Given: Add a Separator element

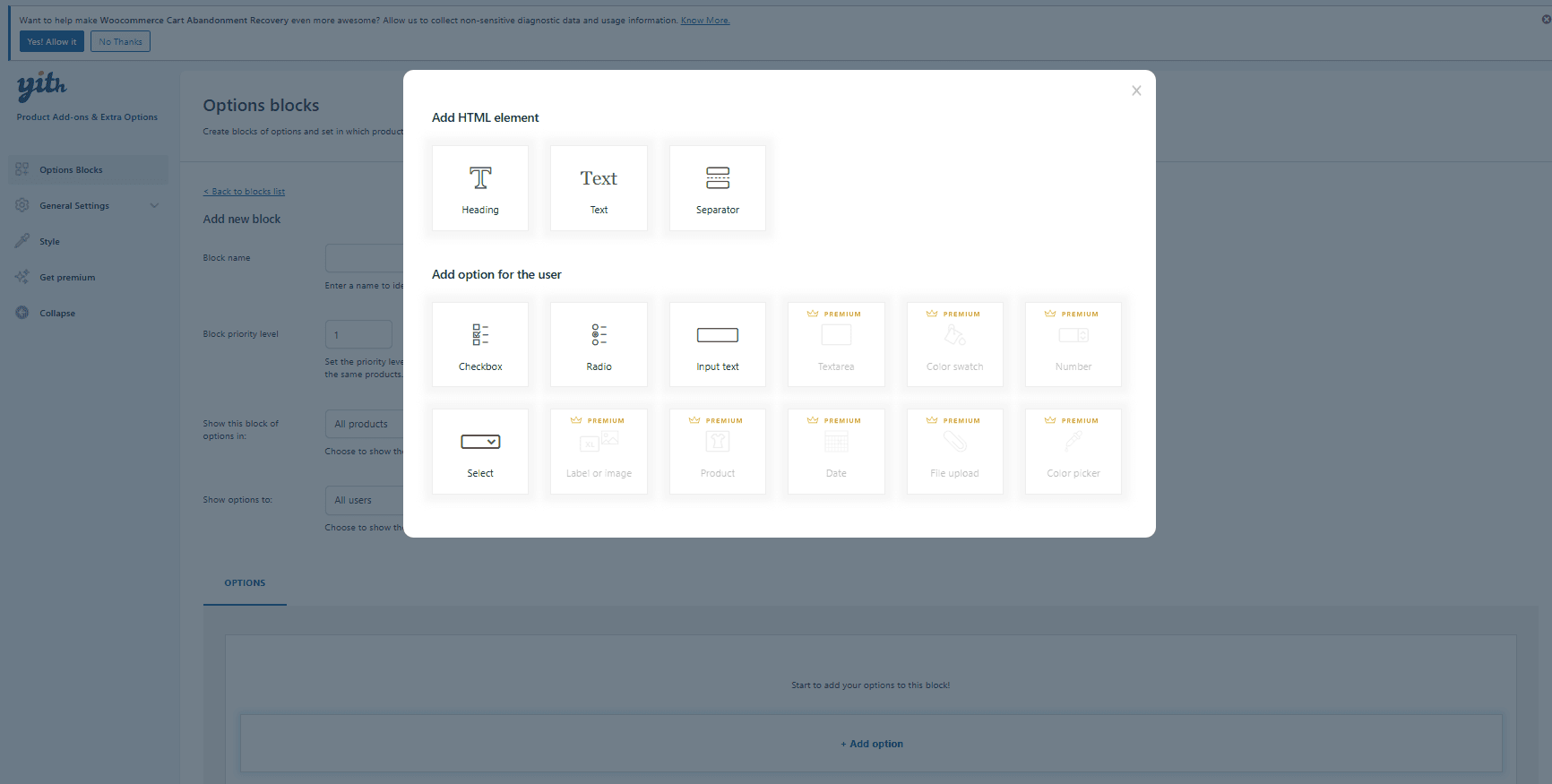Looking at the screenshot, I should point(718,188).
